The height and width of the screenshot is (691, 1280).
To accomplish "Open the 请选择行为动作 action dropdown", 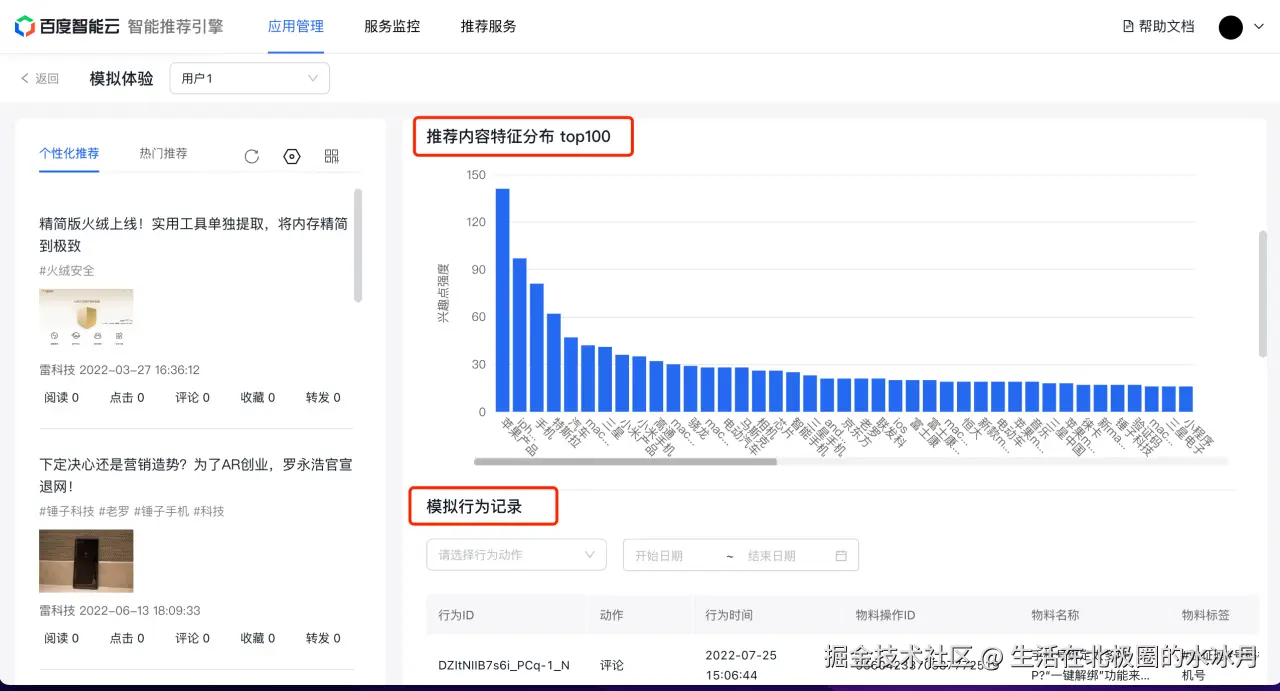I will pos(516,555).
